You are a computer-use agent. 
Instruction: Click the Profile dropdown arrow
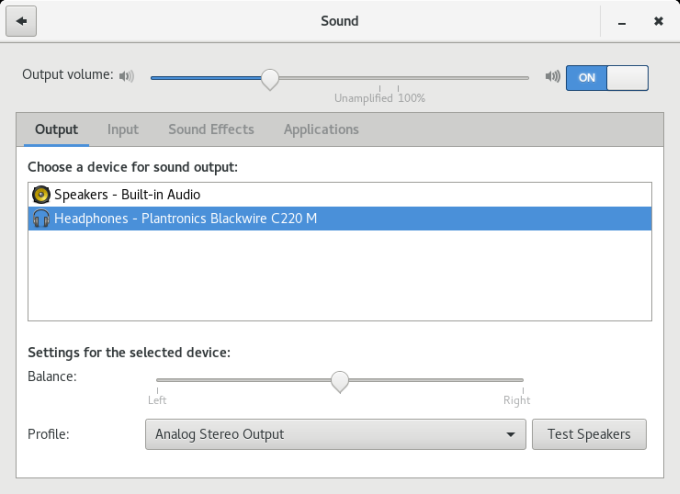pyautogui.click(x=511, y=434)
